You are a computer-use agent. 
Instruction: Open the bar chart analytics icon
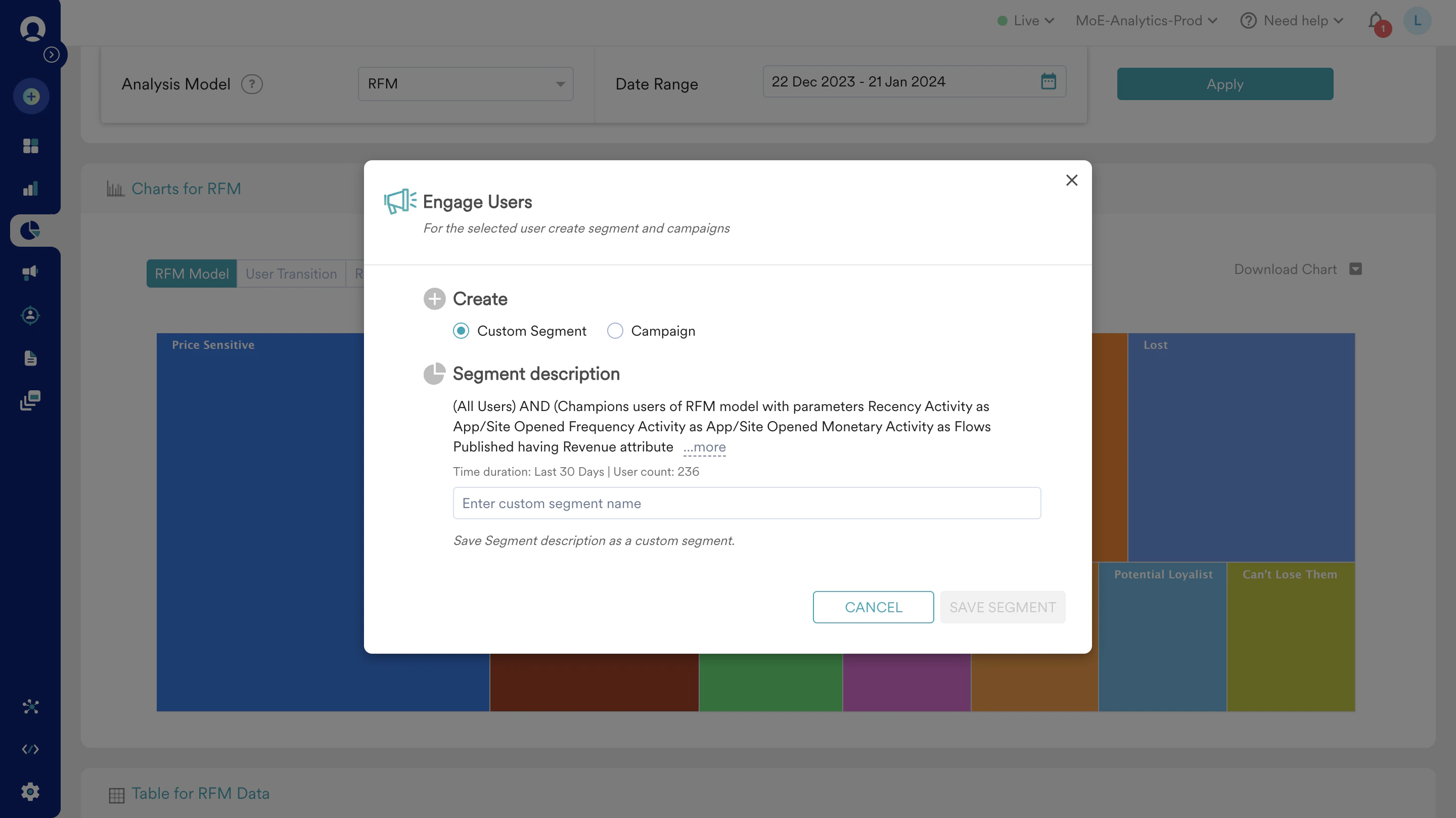pos(30,188)
